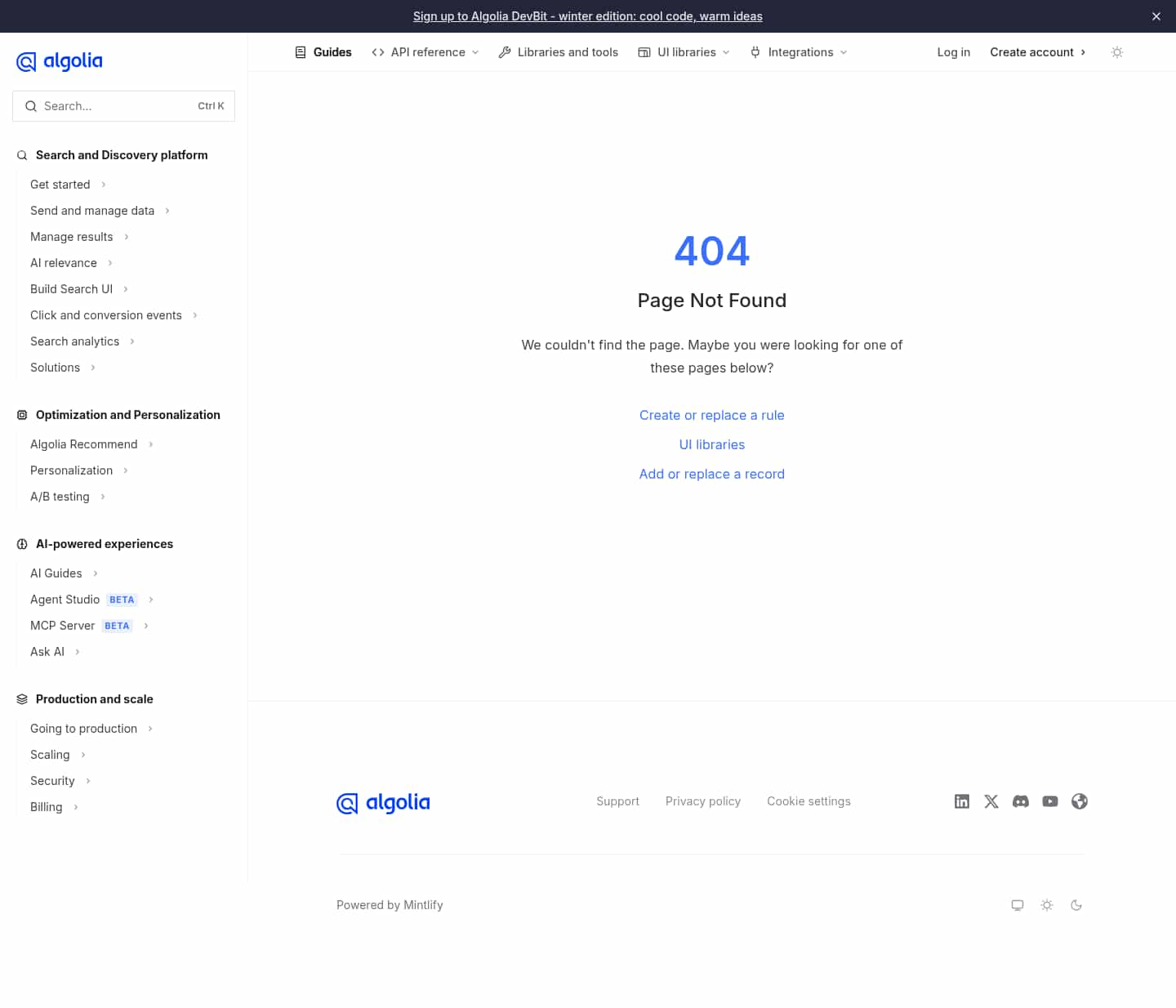Viewport: 1176px width, 1008px height.
Task: Click the search magnifier in the sidebar
Action: pyautogui.click(x=31, y=106)
